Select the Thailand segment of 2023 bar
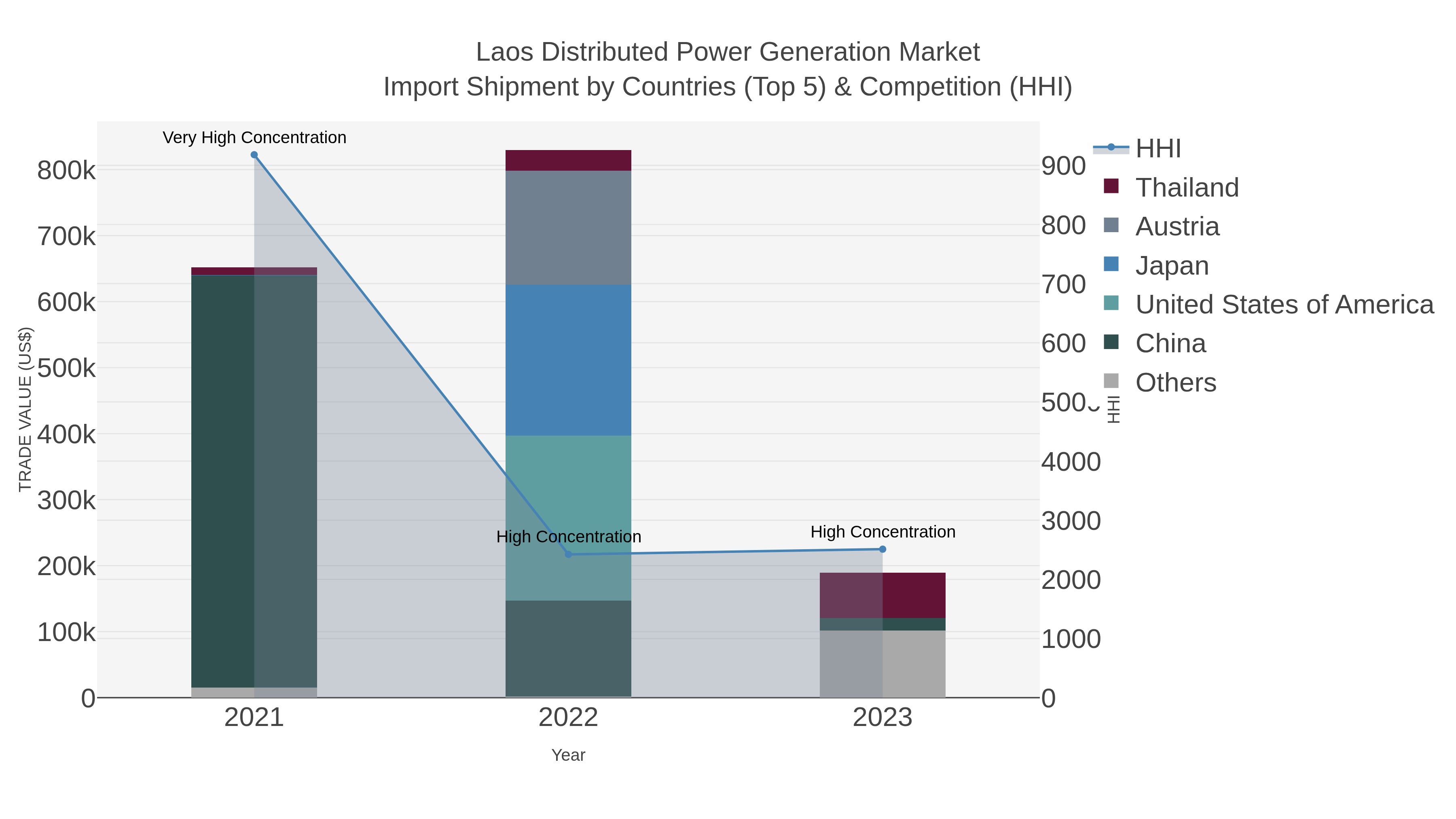The width and height of the screenshot is (1456, 819). (883, 596)
